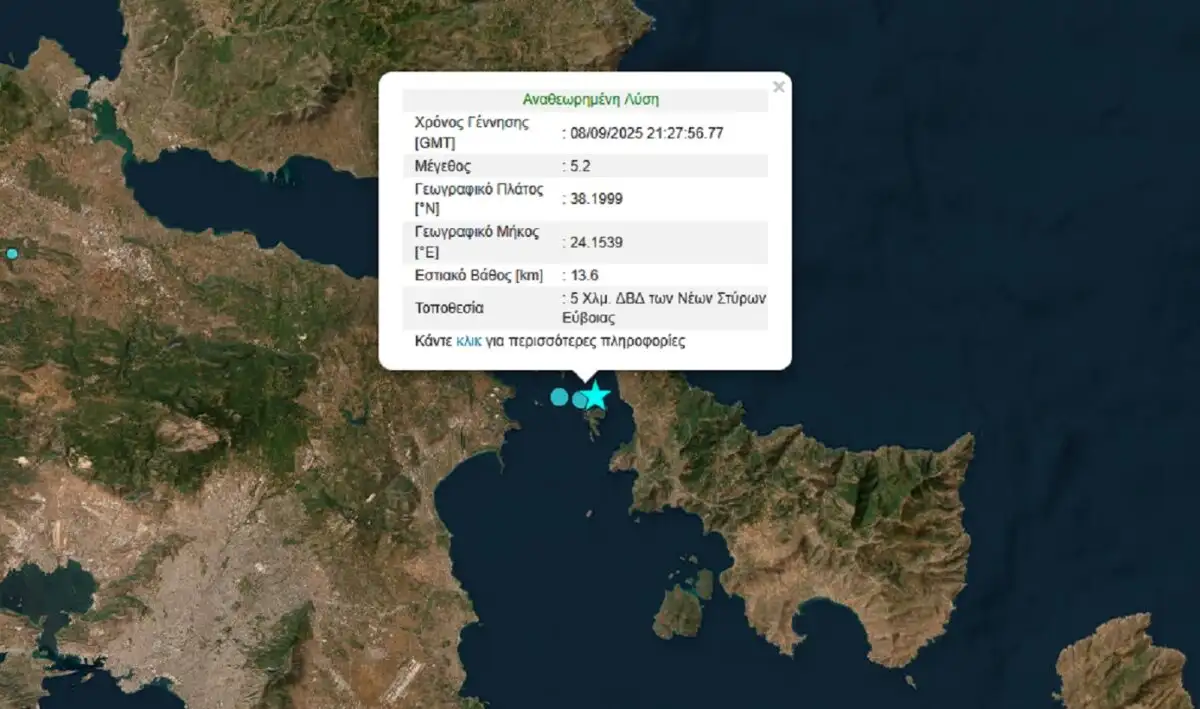This screenshot has width=1200, height=709.
Task: Click the small island south of Evia
Action: (x=685, y=605)
